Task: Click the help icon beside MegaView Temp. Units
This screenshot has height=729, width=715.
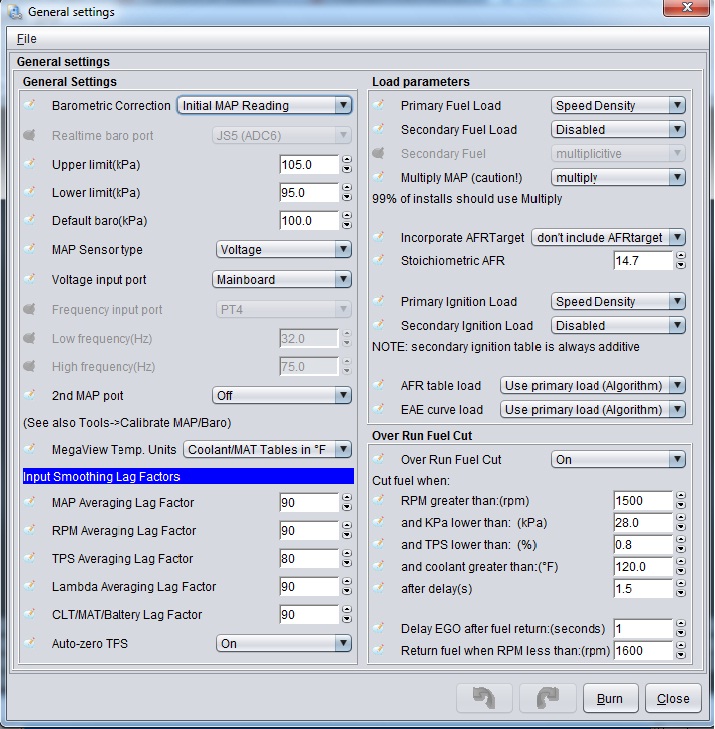Action: click(x=30, y=449)
